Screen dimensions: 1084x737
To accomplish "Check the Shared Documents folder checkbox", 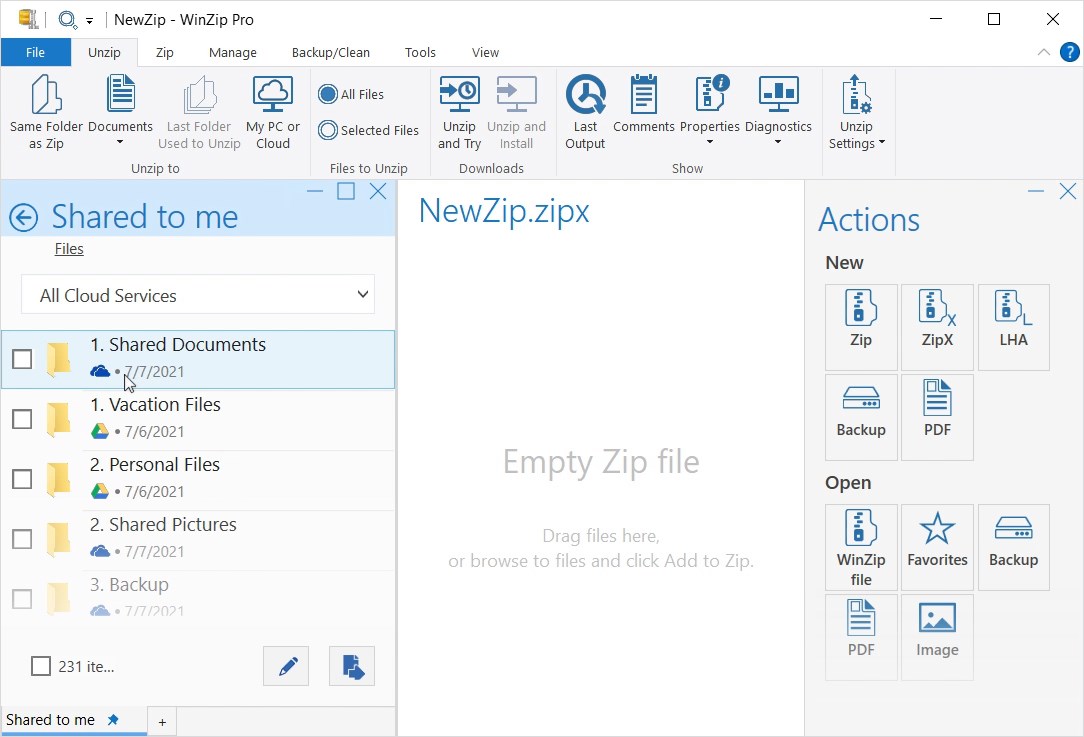I will coord(22,359).
